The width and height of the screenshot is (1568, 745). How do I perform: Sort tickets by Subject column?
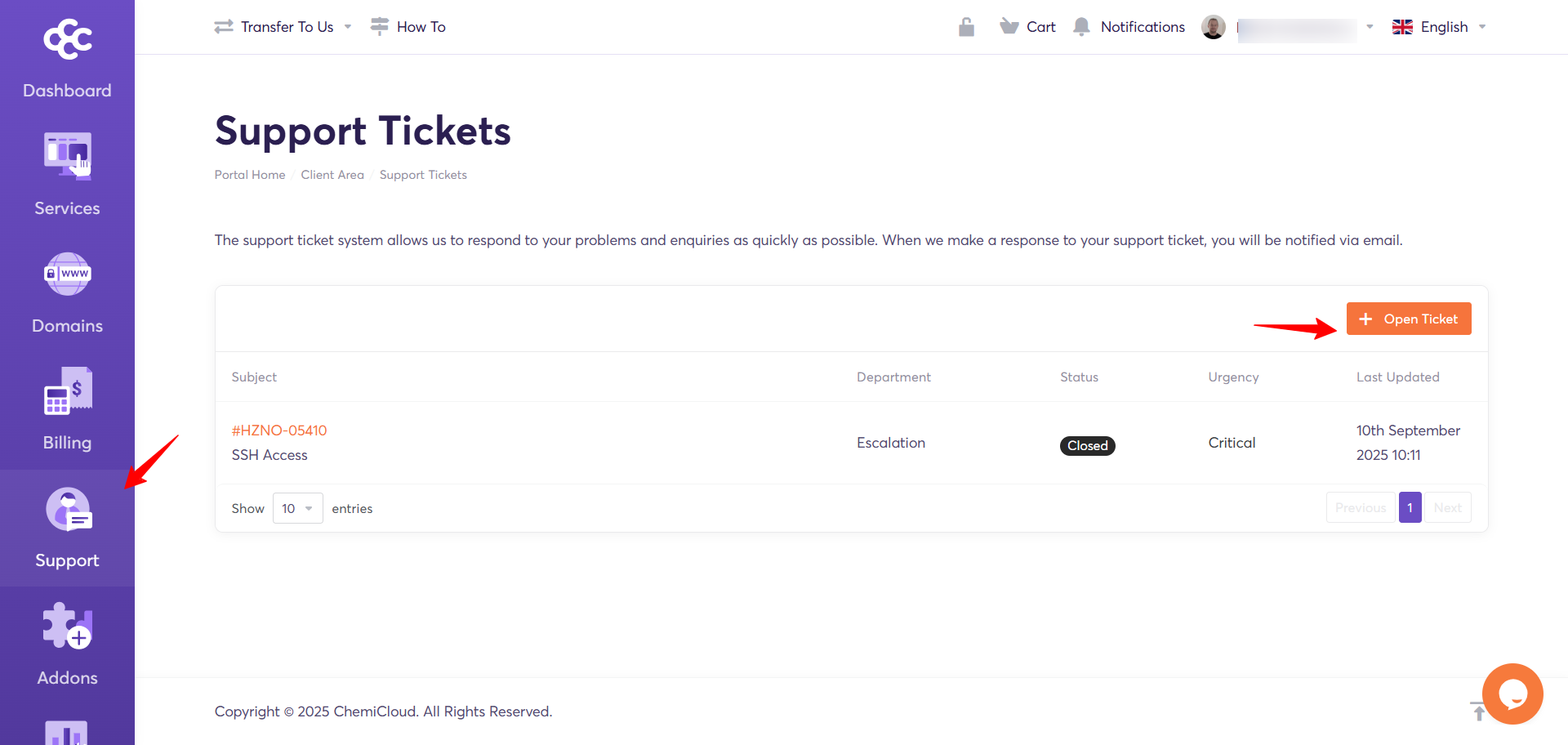pyautogui.click(x=254, y=377)
